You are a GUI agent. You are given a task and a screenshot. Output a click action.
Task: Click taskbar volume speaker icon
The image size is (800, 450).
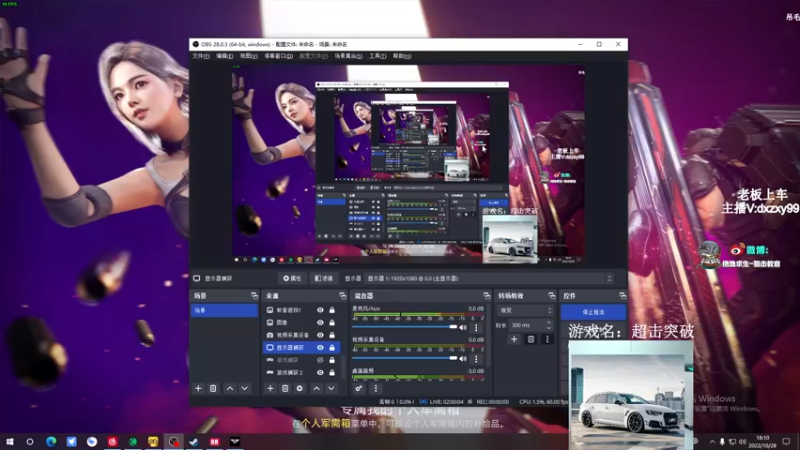[x=742, y=442]
